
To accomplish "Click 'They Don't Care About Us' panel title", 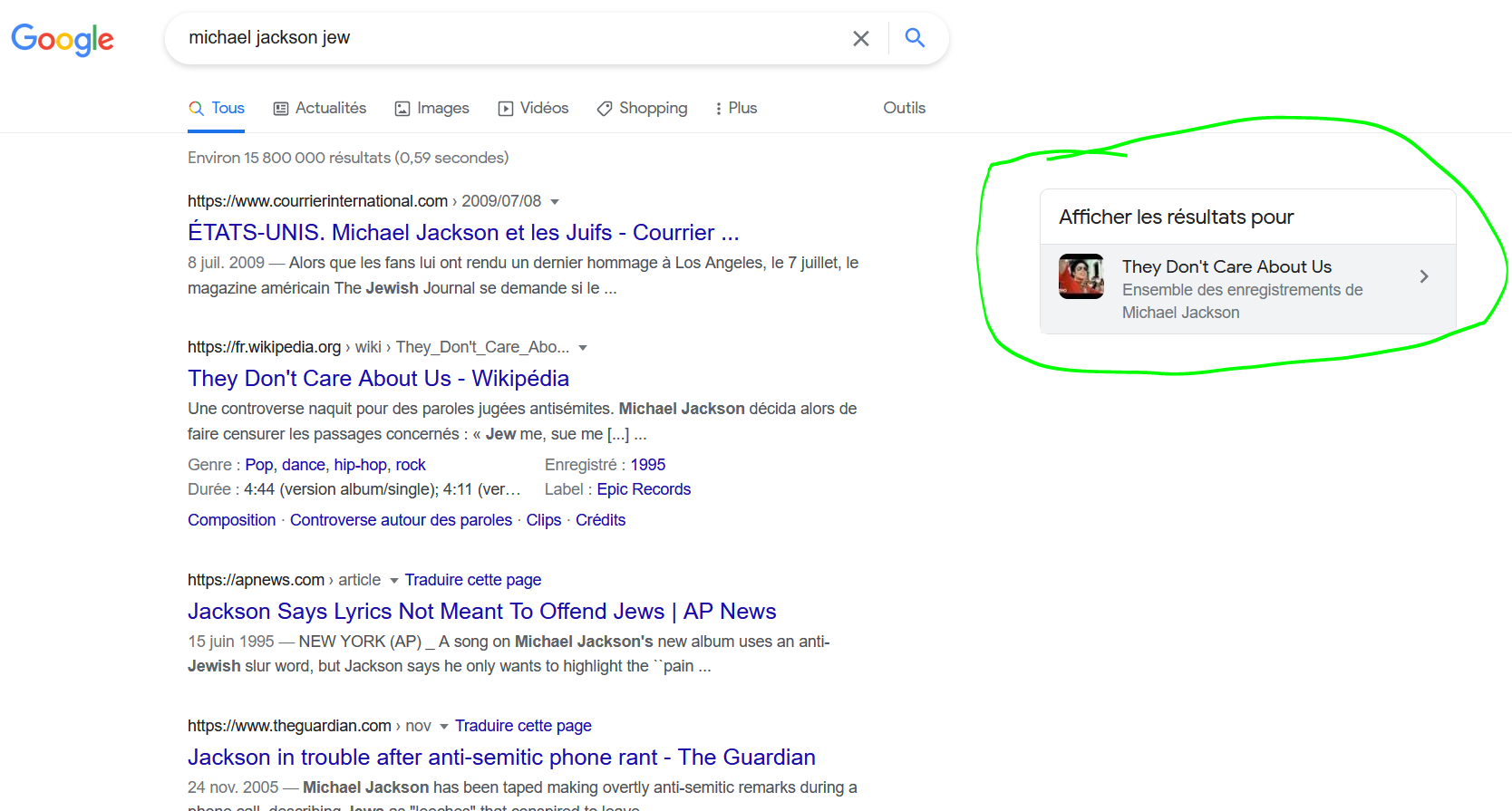I will click(x=1226, y=266).
